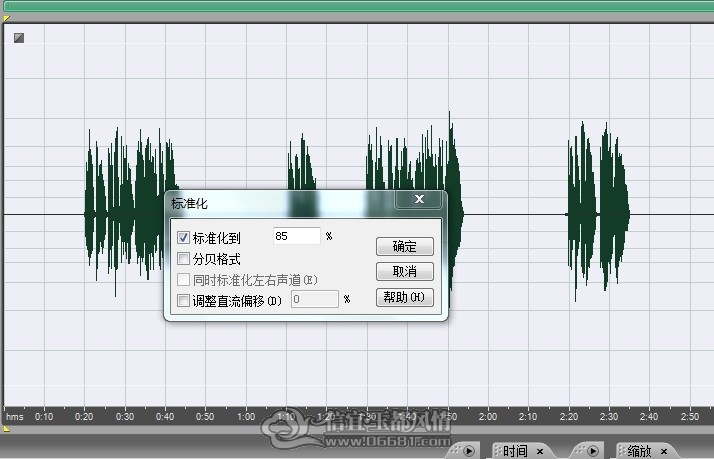
Task: Click 2:00 on the time ruler
Action: point(488,417)
